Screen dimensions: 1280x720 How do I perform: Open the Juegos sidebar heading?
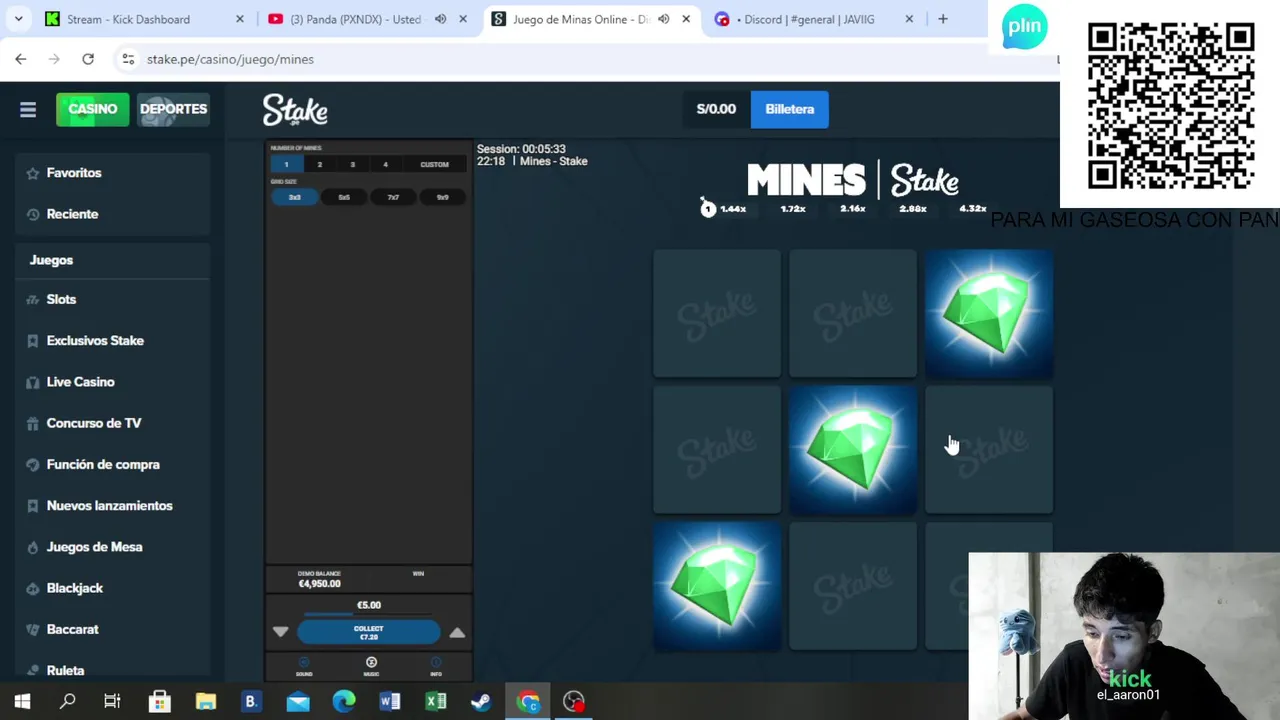tap(51, 260)
